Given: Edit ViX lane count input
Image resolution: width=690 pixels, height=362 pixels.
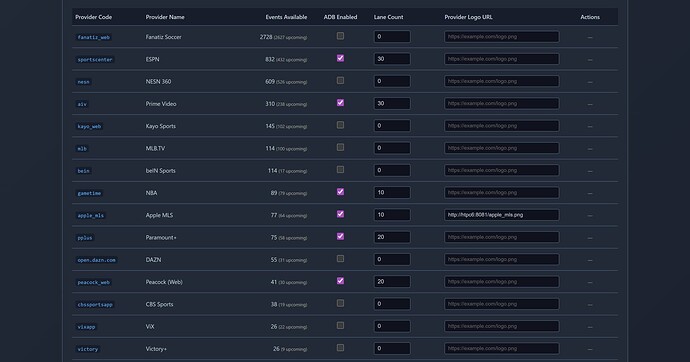Looking at the screenshot, I should 392,326.
